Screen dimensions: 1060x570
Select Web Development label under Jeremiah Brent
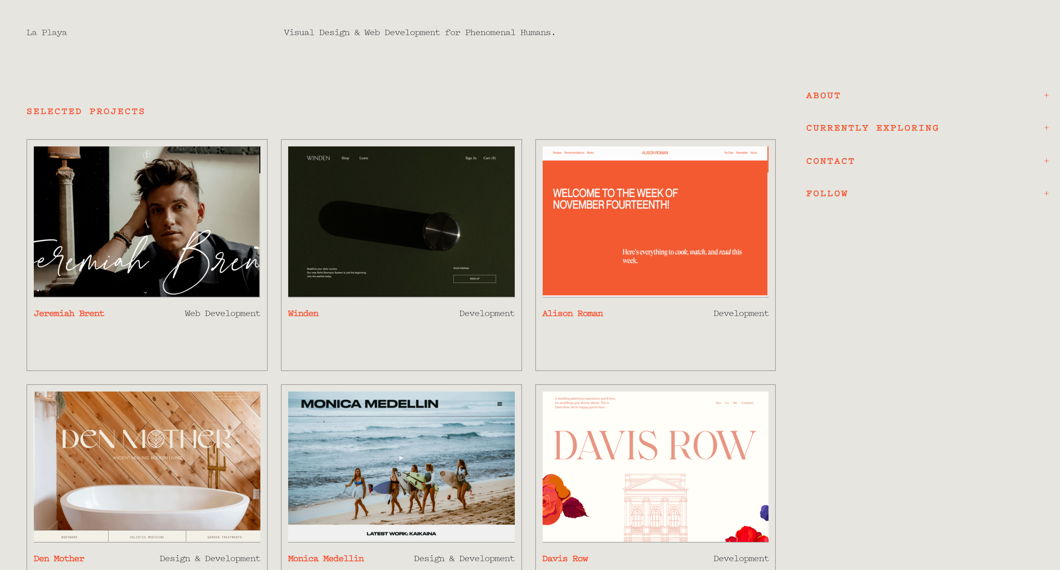222,314
